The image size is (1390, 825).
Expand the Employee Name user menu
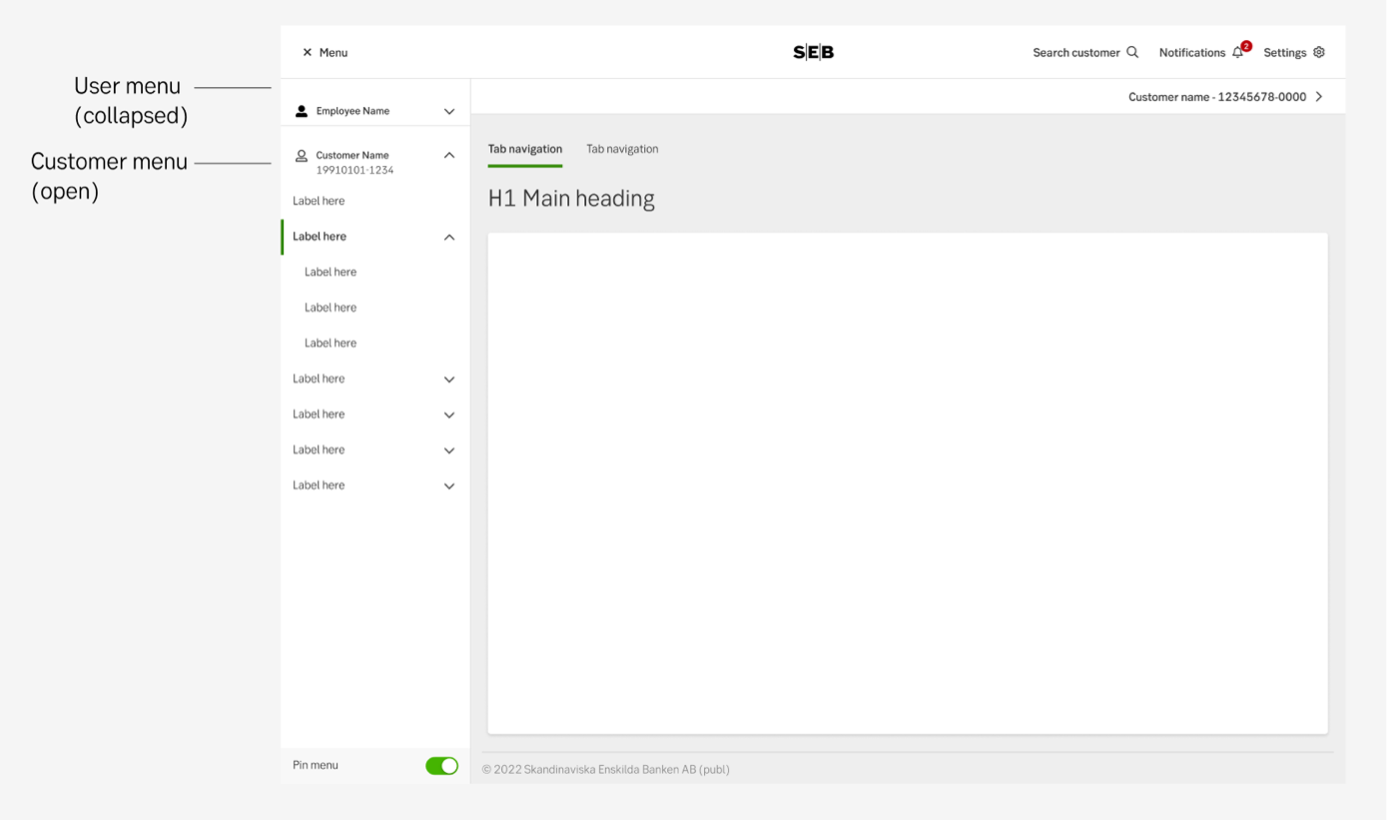[448, 110]
